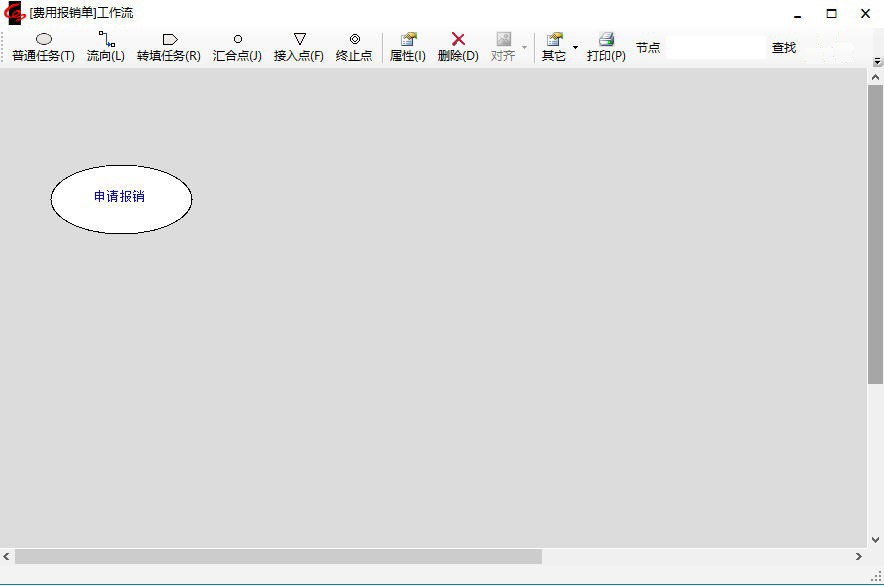Select the 申请报销 workflow node

coord(121,199)
